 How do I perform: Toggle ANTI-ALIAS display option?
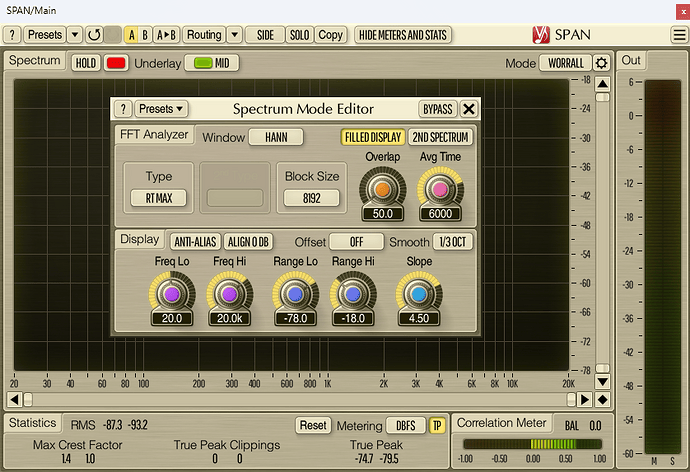click(x=195, y=242)
